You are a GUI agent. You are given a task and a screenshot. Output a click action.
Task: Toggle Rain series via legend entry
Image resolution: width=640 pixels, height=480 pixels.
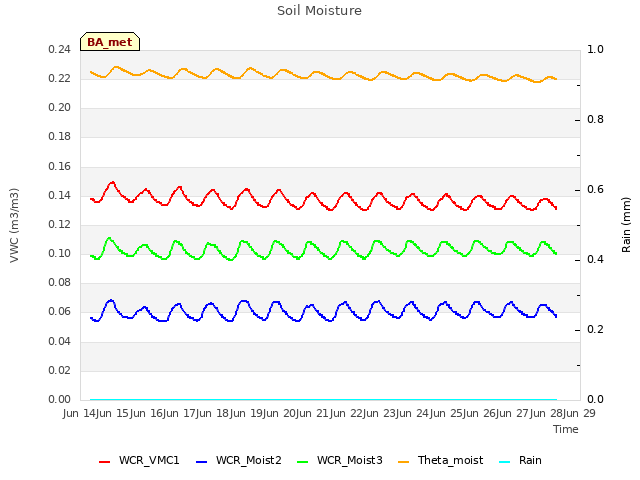coord(520,460)
